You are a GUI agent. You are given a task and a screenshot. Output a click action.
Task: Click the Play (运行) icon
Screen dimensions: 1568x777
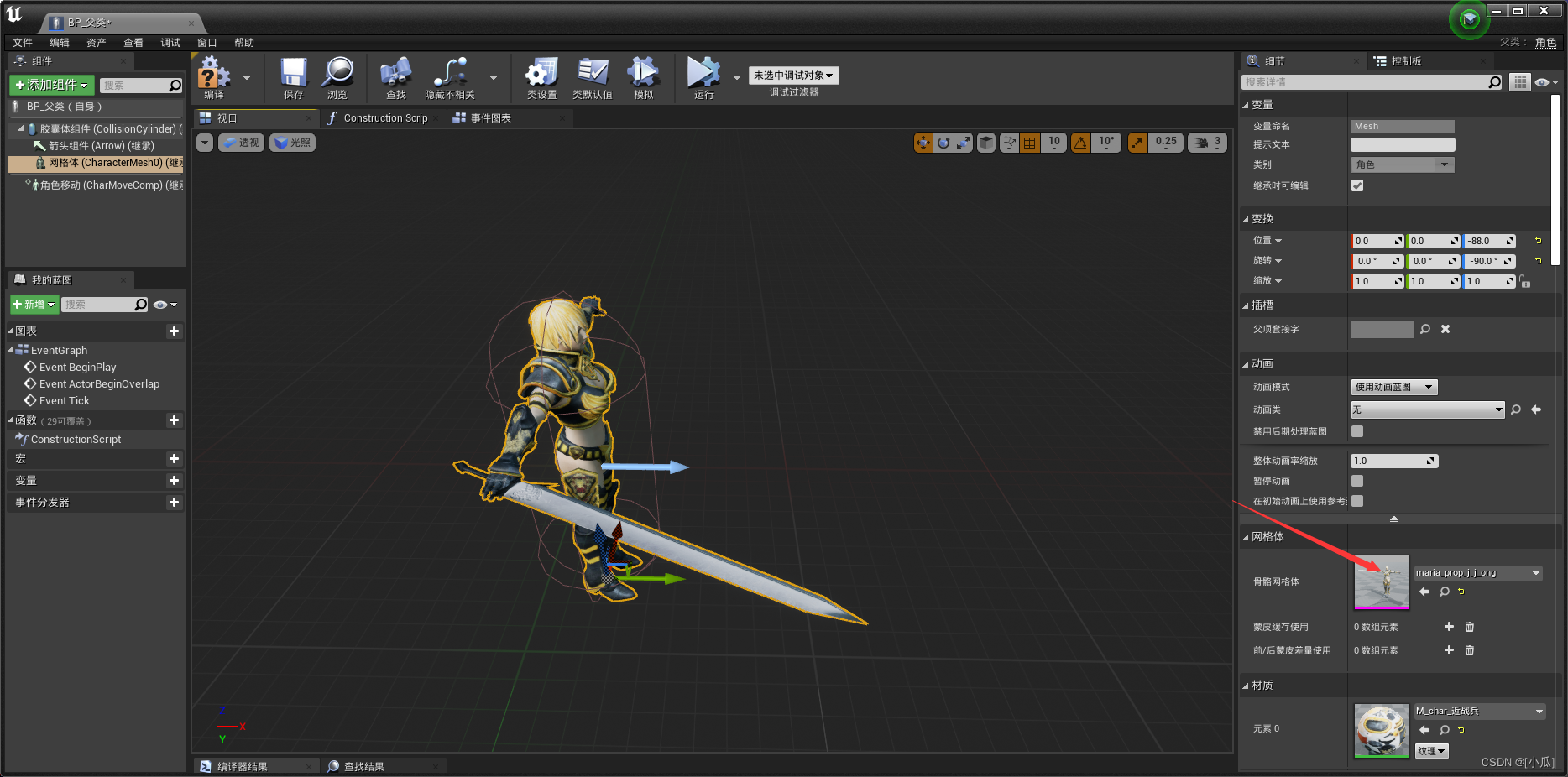click(703, 74)
